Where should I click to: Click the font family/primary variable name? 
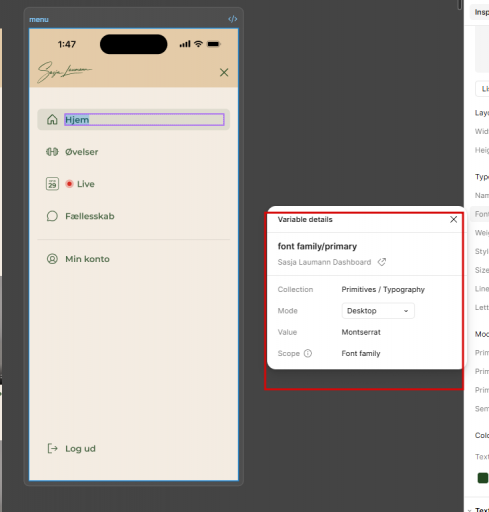click(x=317, y=246)
